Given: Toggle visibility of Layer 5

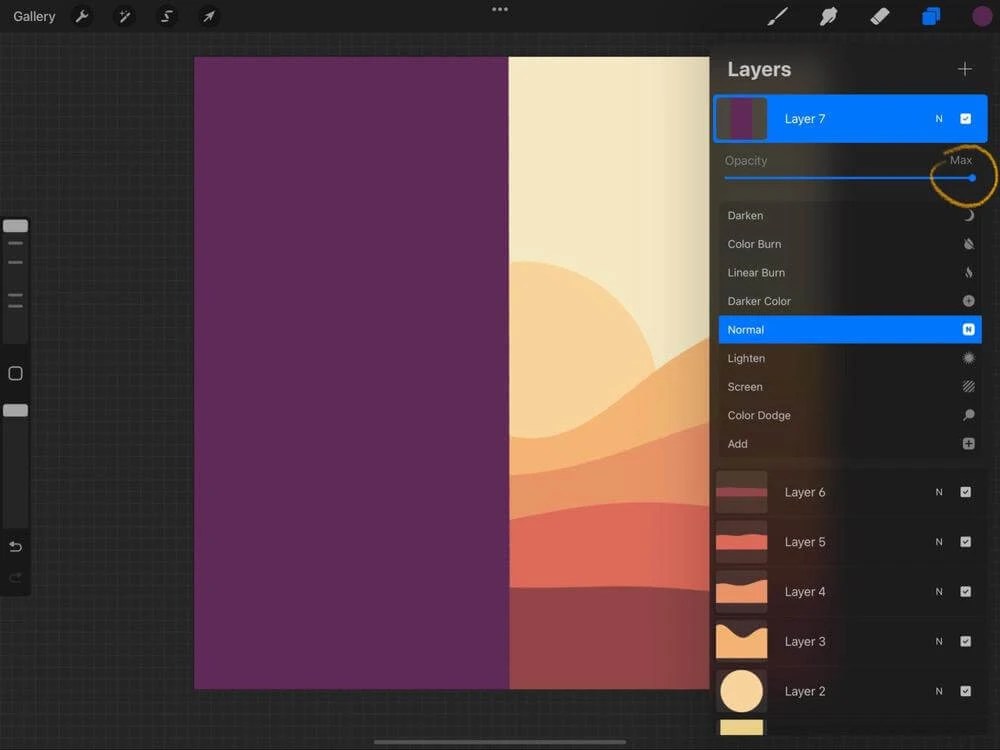Looking at the screenshot, I should pyautogui.click(x=966, y=542).
